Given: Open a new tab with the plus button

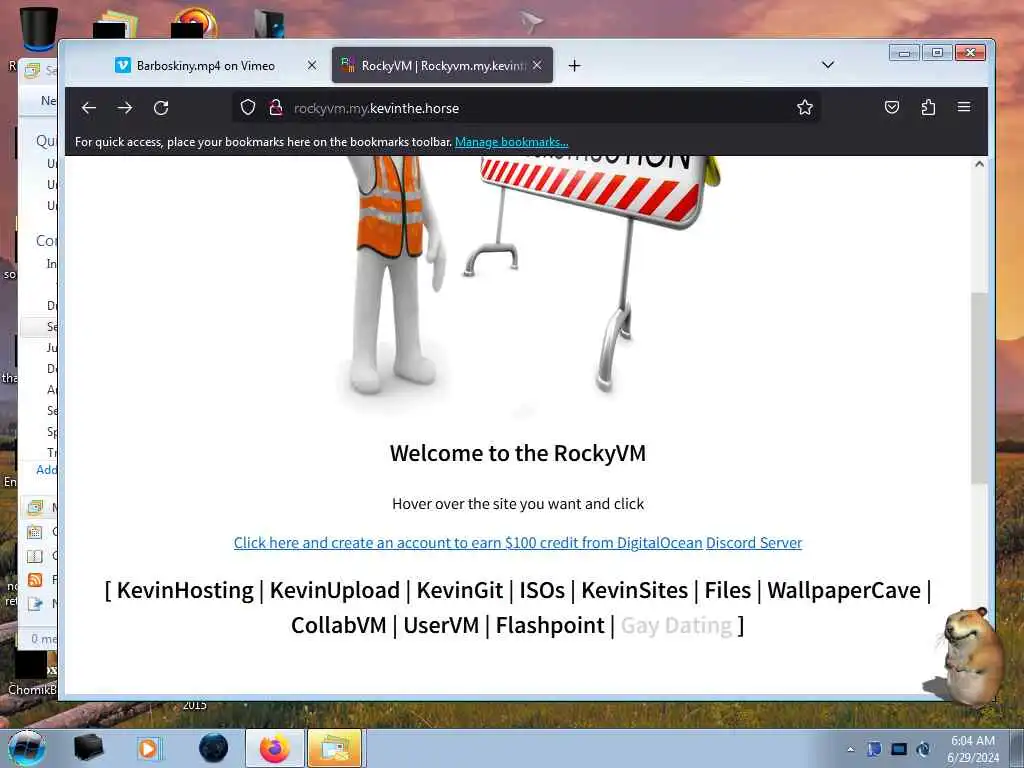Looking at the screenshot, I should [574, 65].
